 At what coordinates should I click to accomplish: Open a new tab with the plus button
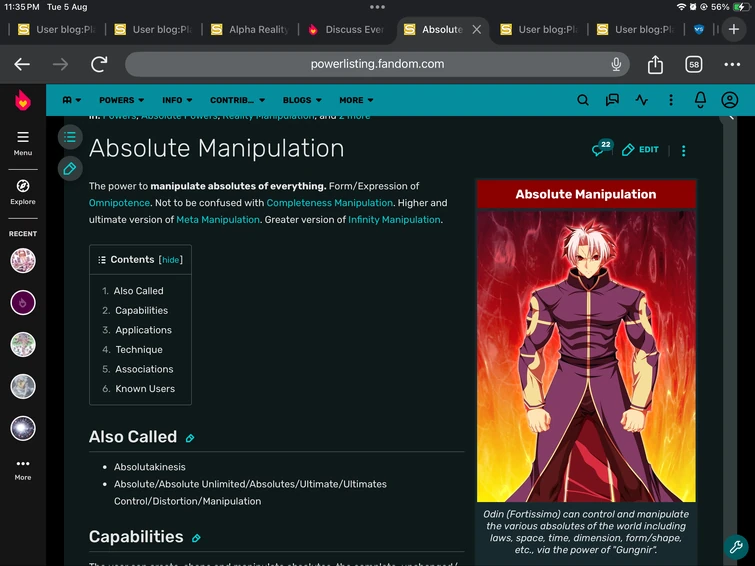(x=734, y=29)
